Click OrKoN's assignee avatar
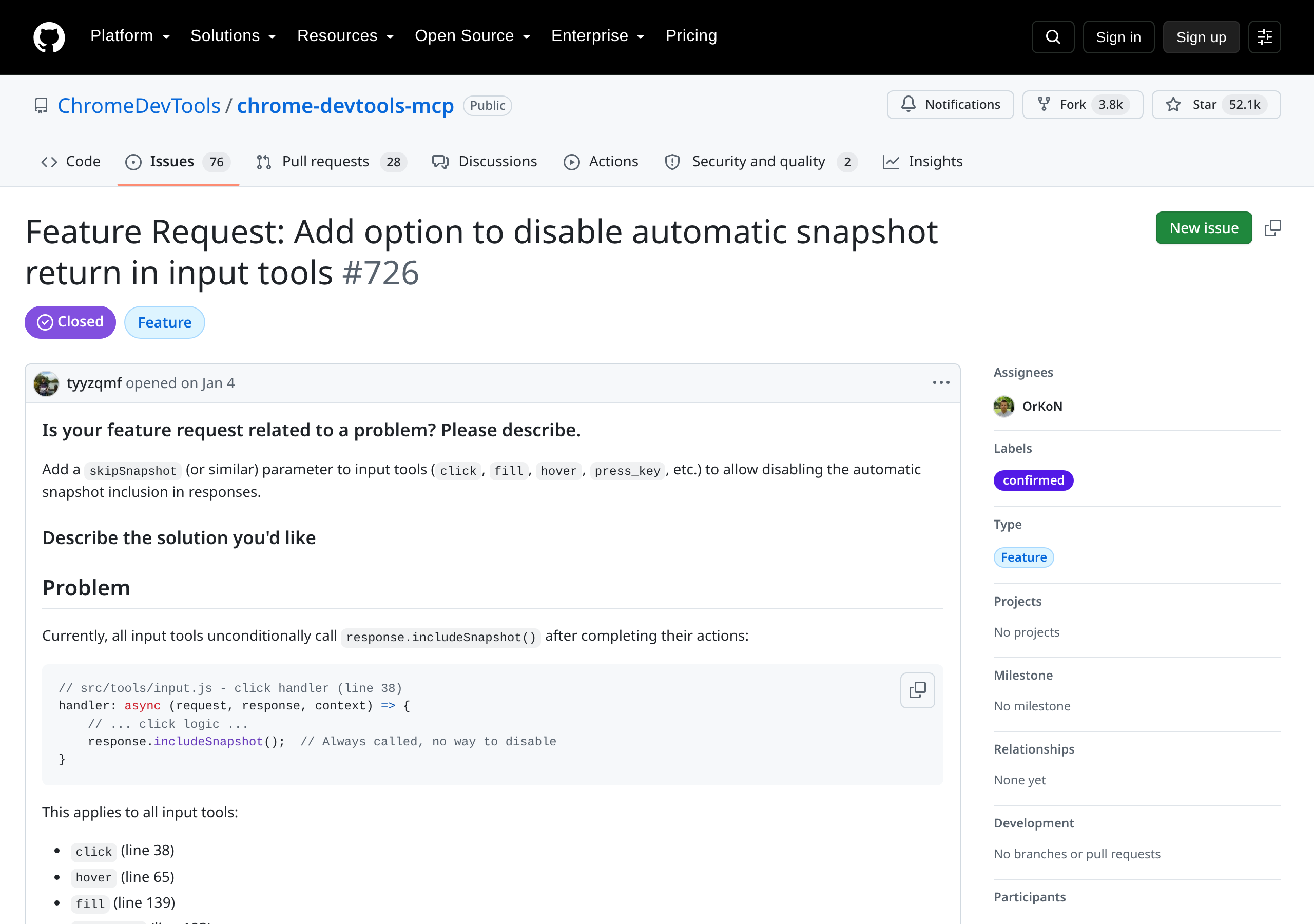 coord(1004,406)
